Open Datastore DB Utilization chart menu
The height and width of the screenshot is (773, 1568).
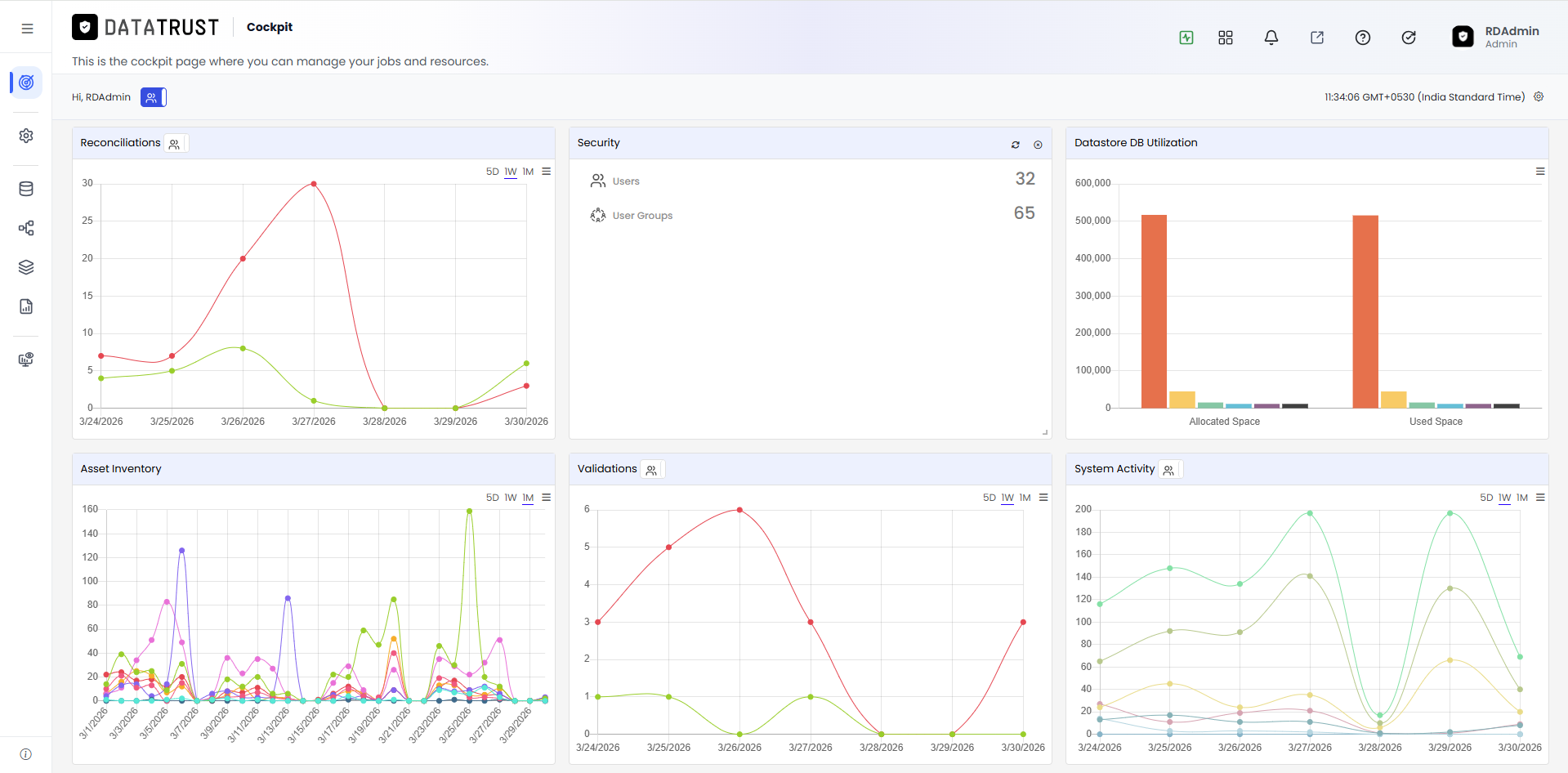(x=1540, y=172)
